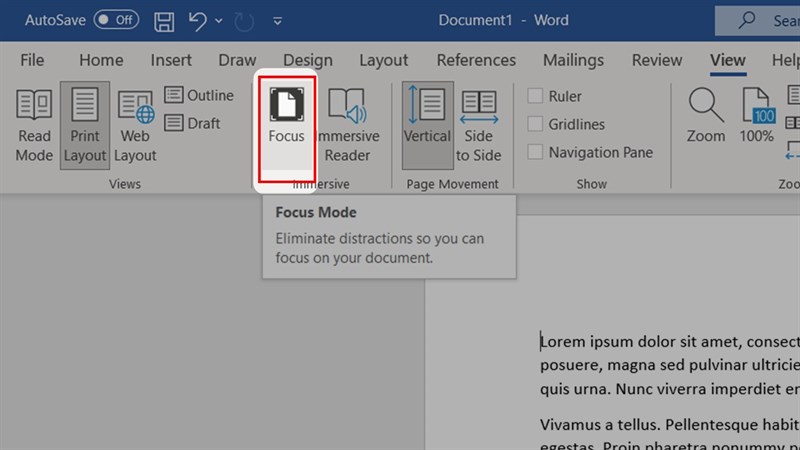
Task: Switch to Draft view
Action: (x=192, y=123)
